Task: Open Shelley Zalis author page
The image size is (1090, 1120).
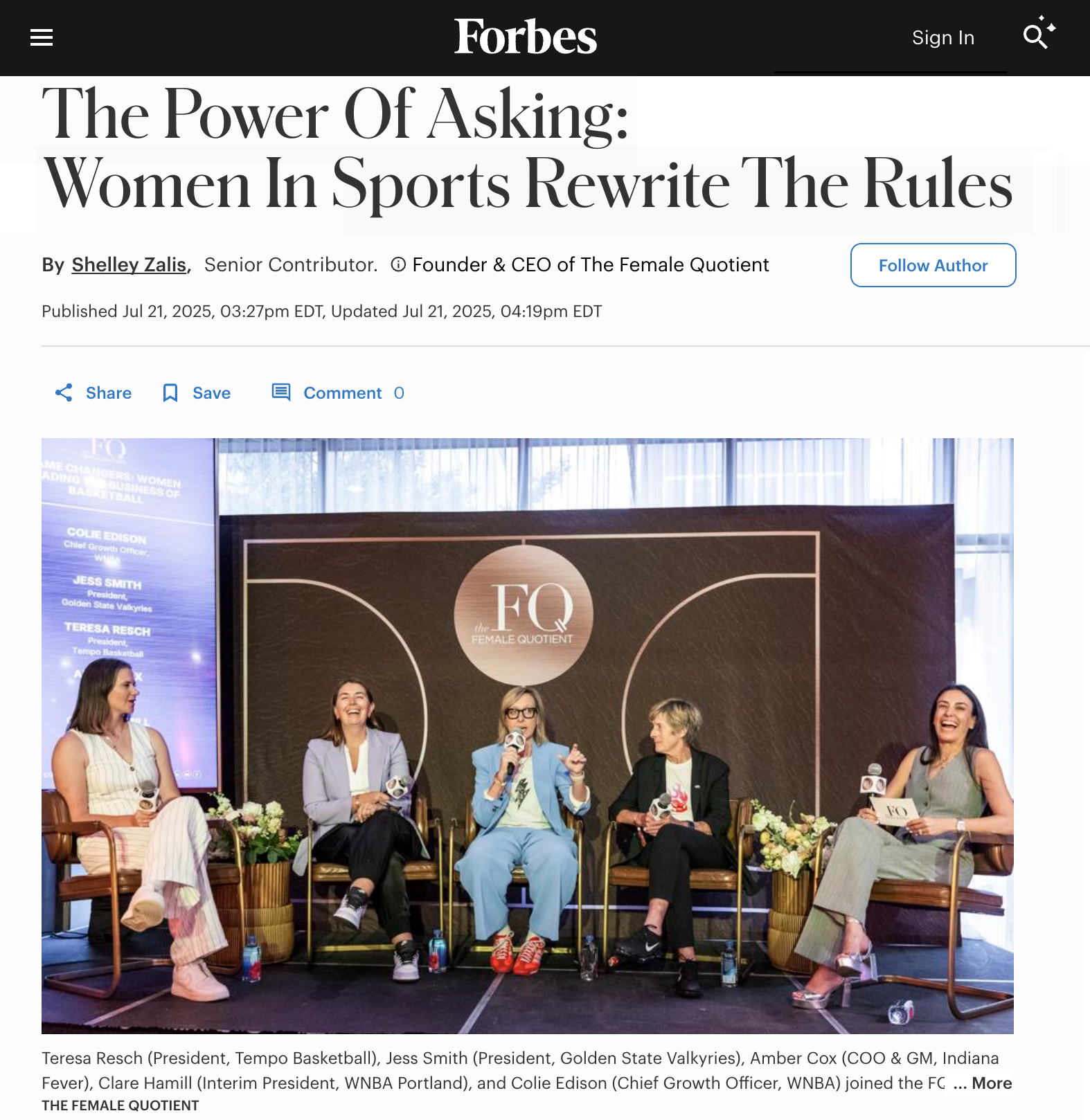Action: tap(129, 264)
